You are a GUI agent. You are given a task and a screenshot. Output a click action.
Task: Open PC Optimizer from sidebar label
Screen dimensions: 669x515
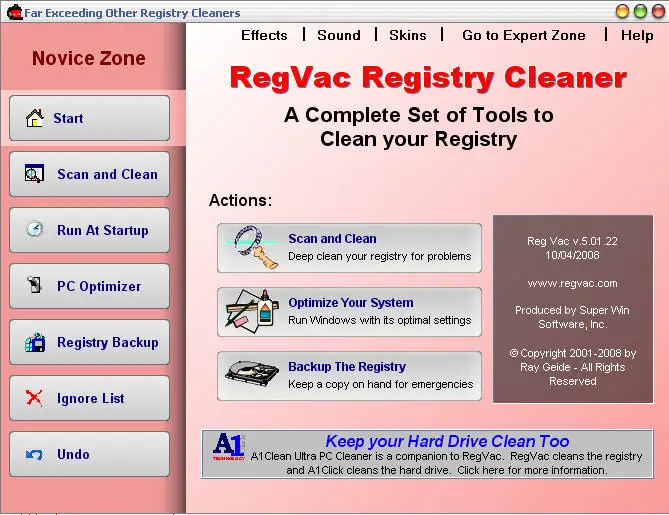tap(99, 286)
